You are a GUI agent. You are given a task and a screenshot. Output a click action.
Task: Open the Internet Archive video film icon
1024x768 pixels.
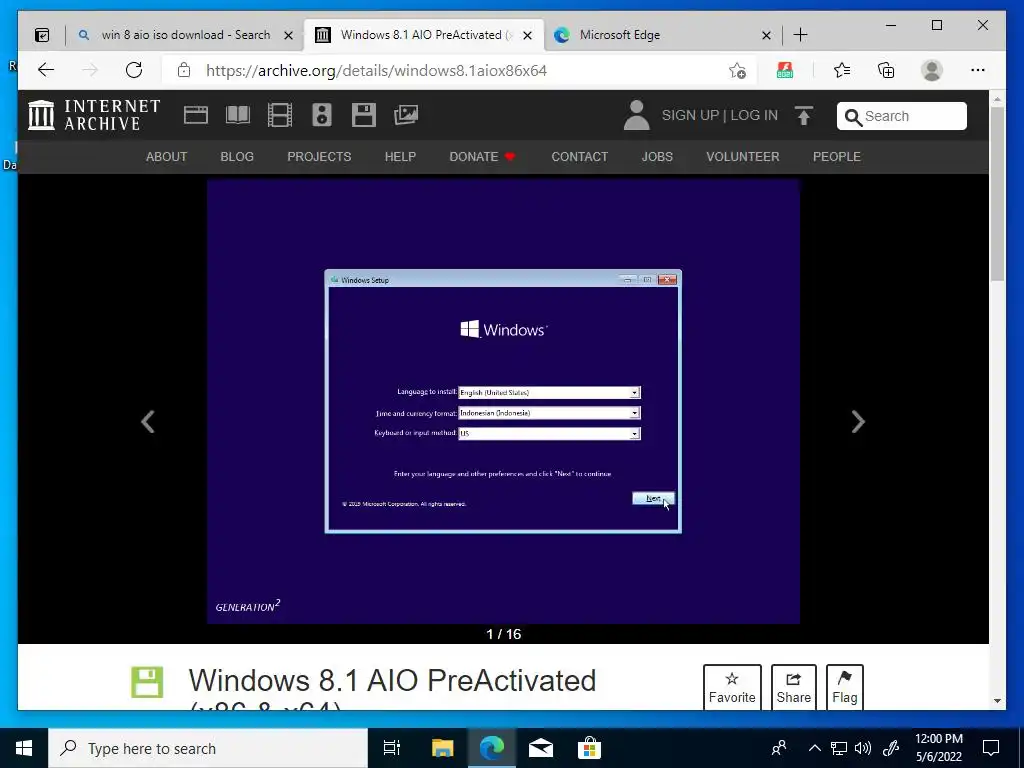coord(280,115)
